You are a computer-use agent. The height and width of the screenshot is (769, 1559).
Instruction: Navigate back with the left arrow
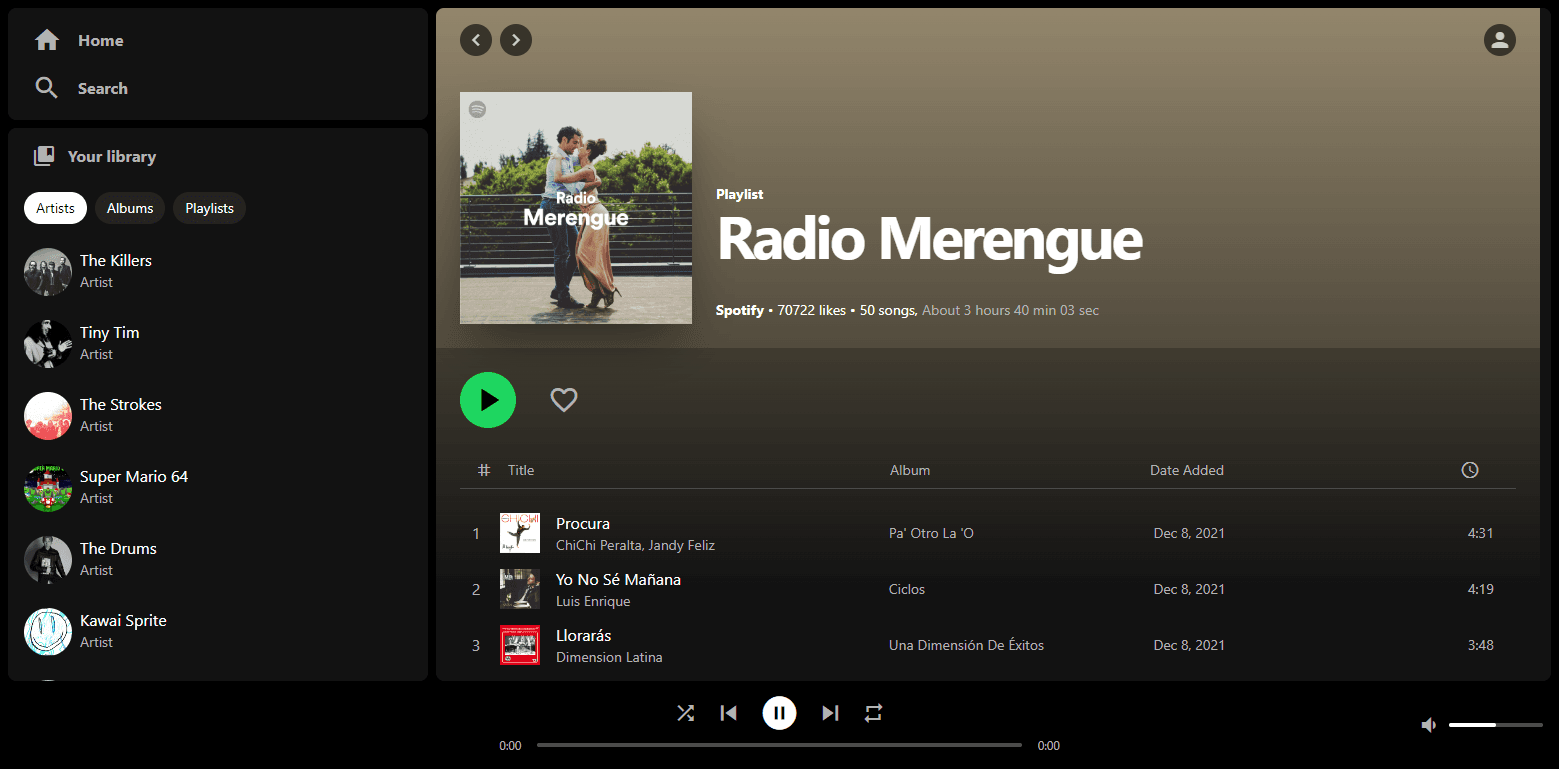(476, 40)
